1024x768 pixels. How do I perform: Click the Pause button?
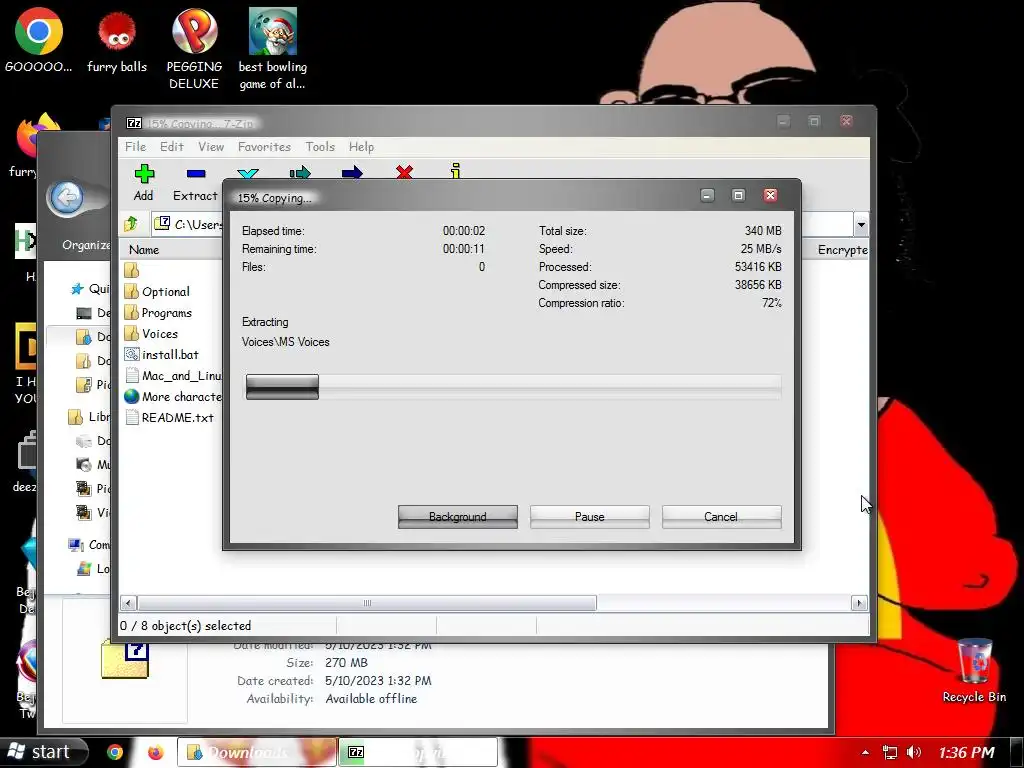coord(590,517)
